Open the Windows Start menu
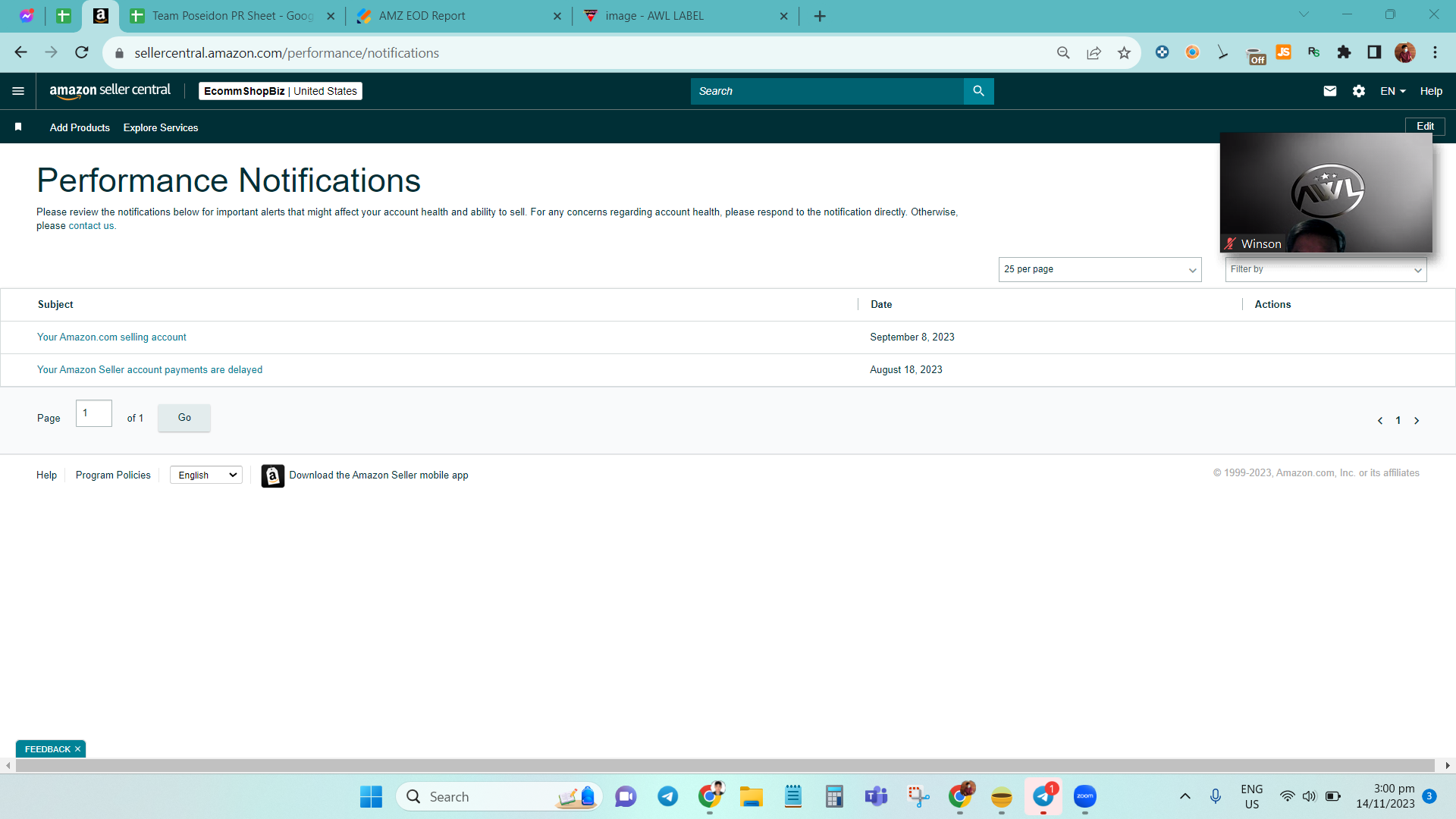Screen dimensions: 1456x819 (371, 796)
